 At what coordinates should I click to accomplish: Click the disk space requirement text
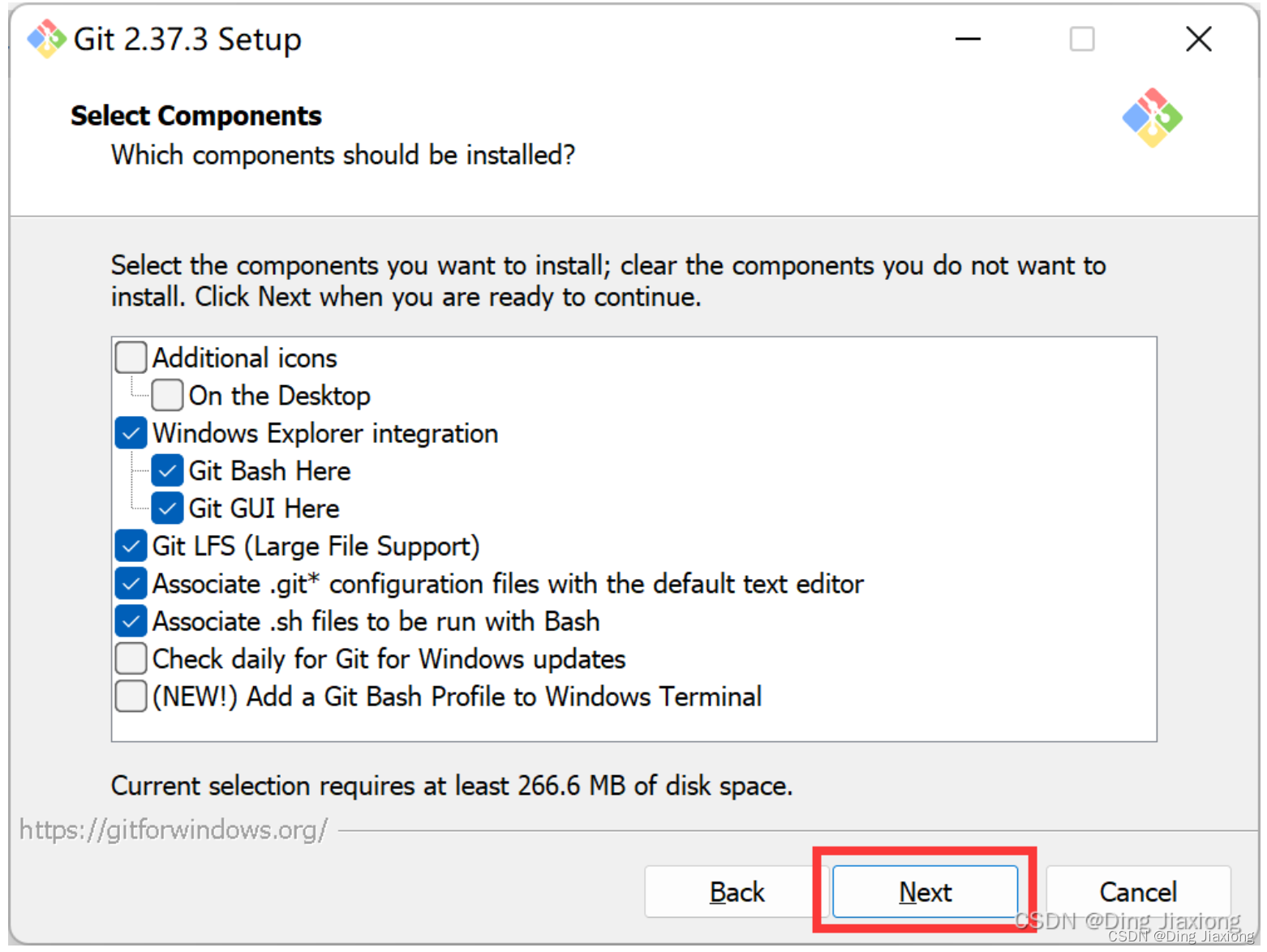click(452, 786)
